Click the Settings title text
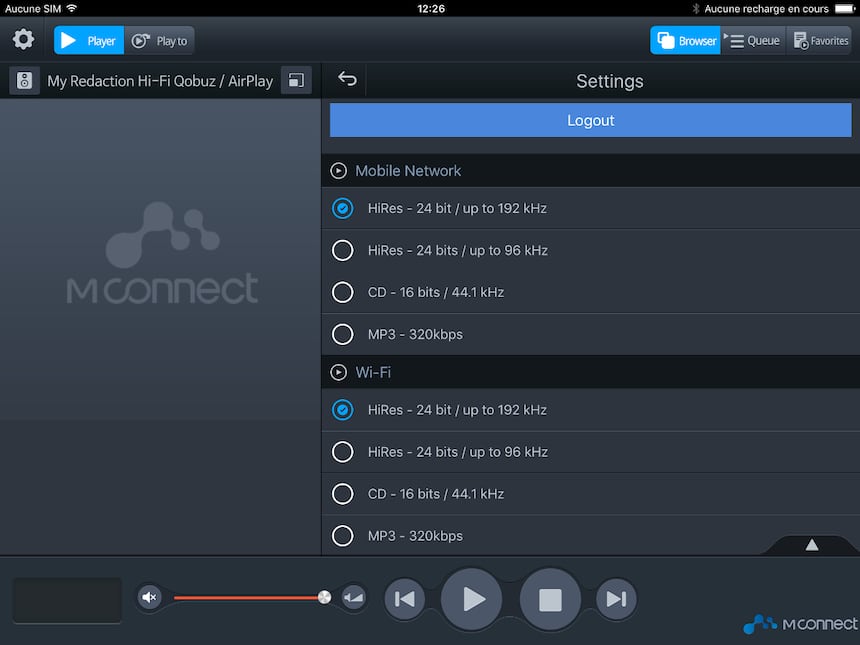Screen dimensions: 860x645 click(609, 81)
